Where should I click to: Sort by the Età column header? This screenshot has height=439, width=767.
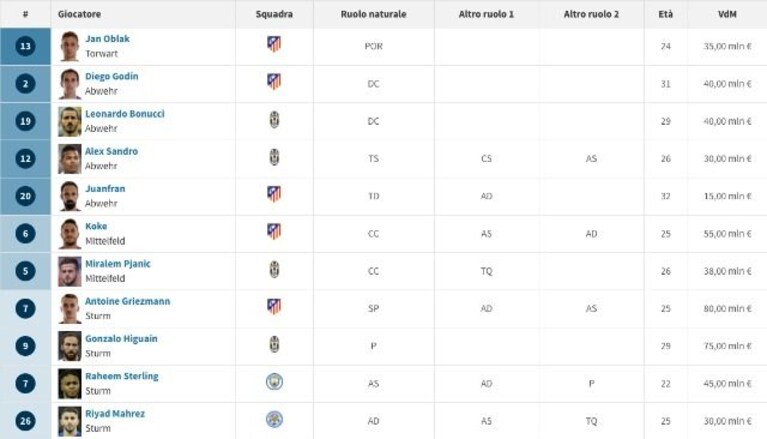click(x=666, y=14)
